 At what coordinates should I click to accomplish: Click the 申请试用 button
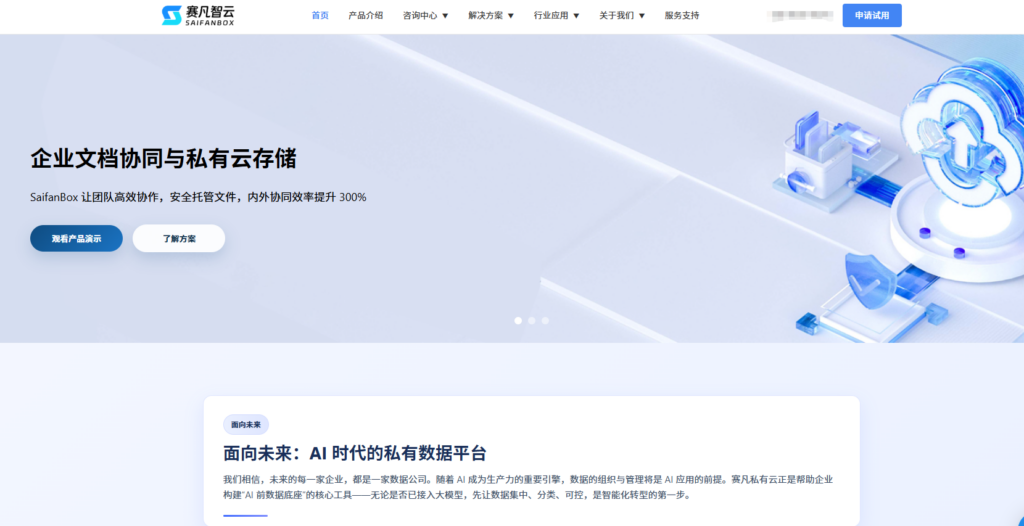click(872, 16)
